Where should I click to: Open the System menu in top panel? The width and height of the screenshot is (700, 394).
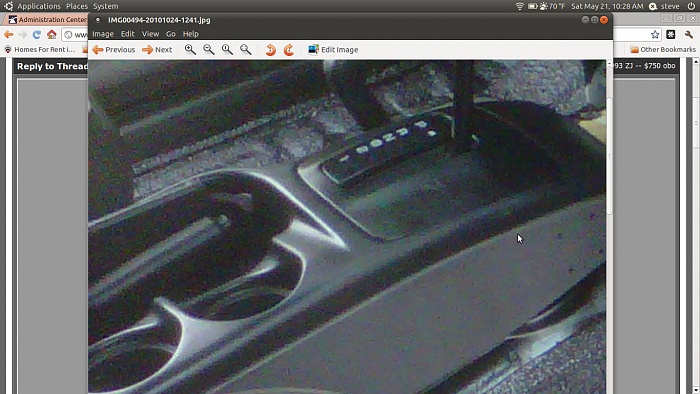point(105,6)
